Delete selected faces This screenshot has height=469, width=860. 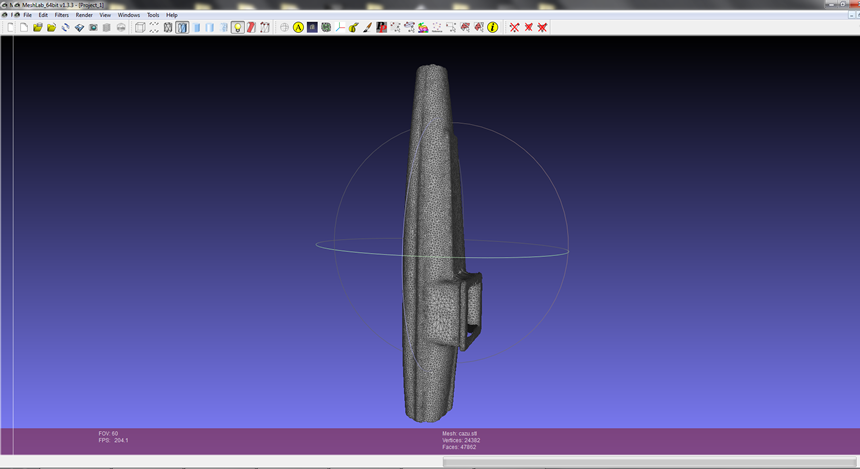(x=529, y=27)
